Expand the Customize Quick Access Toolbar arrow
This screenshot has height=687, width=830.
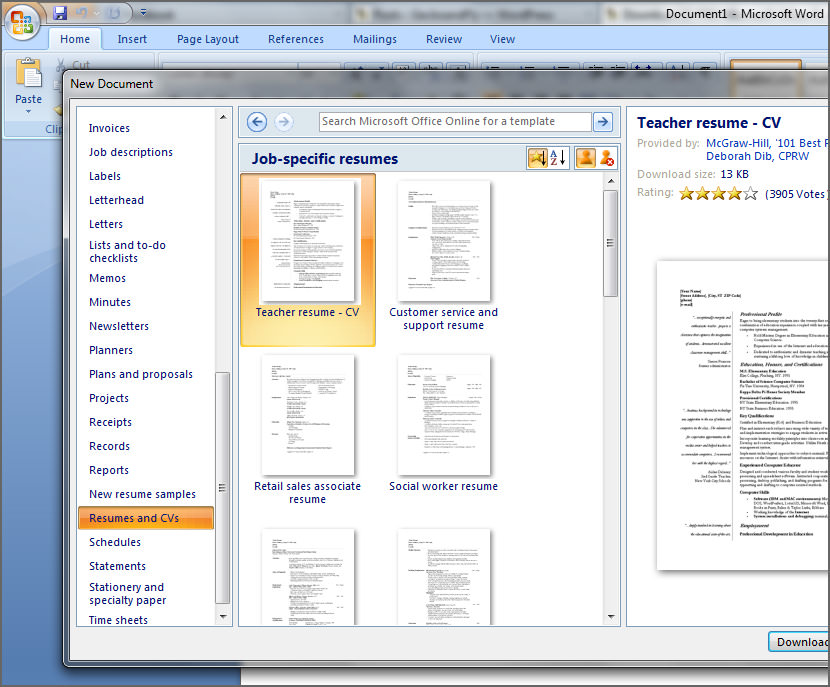(x=143, y=12)
